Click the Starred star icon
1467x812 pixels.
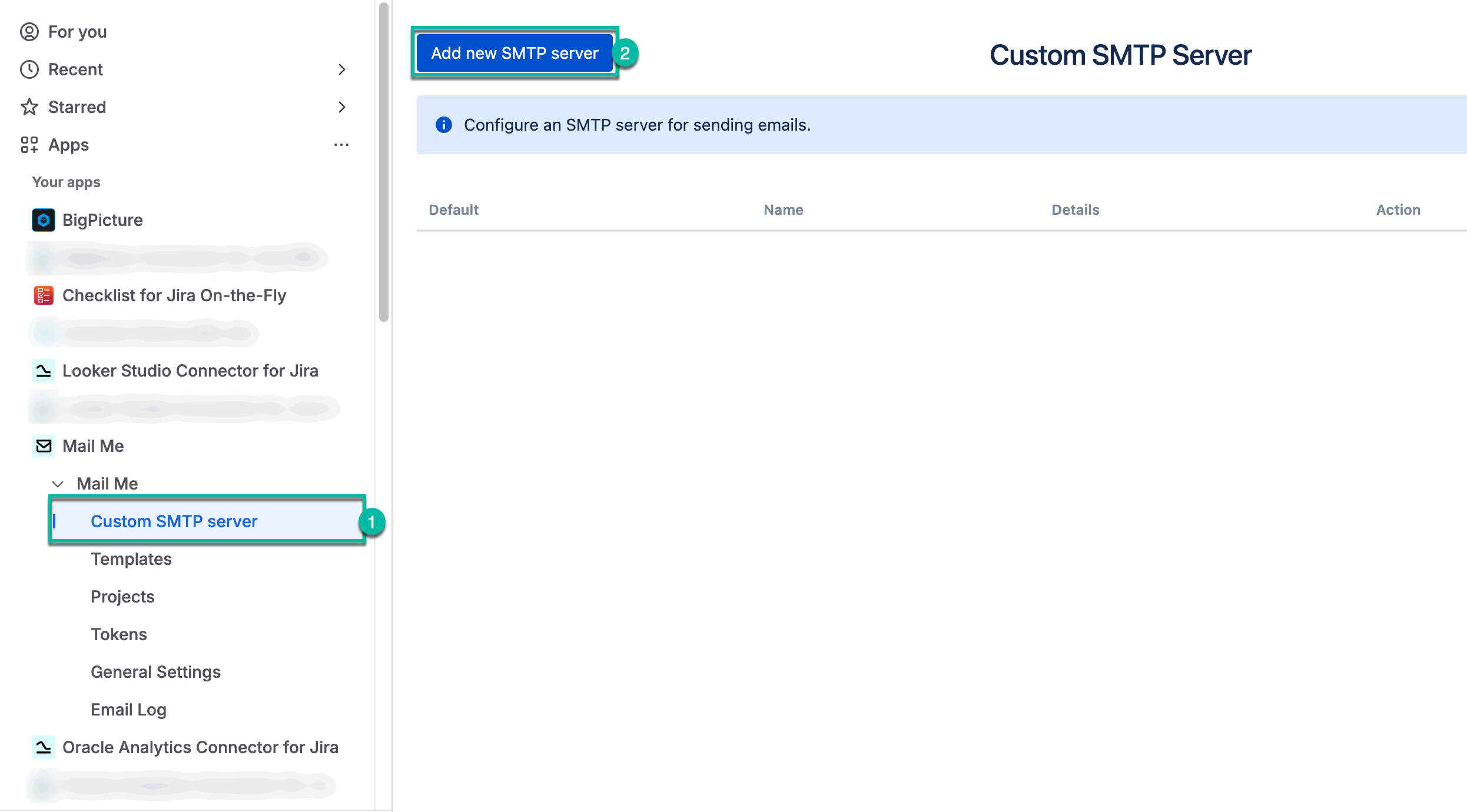click(x=29, y=107)
